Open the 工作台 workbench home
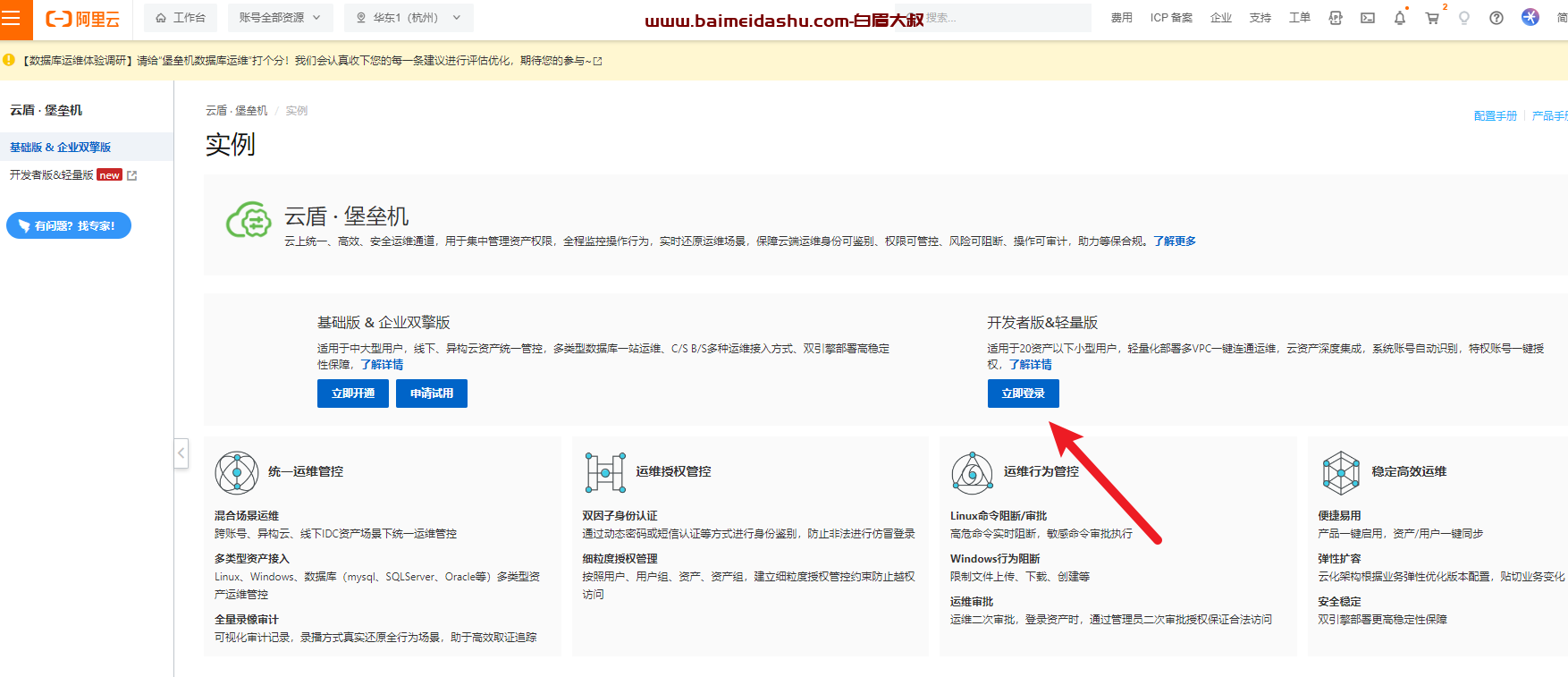This screenshot has width=1568, height=677. (181, 18)
